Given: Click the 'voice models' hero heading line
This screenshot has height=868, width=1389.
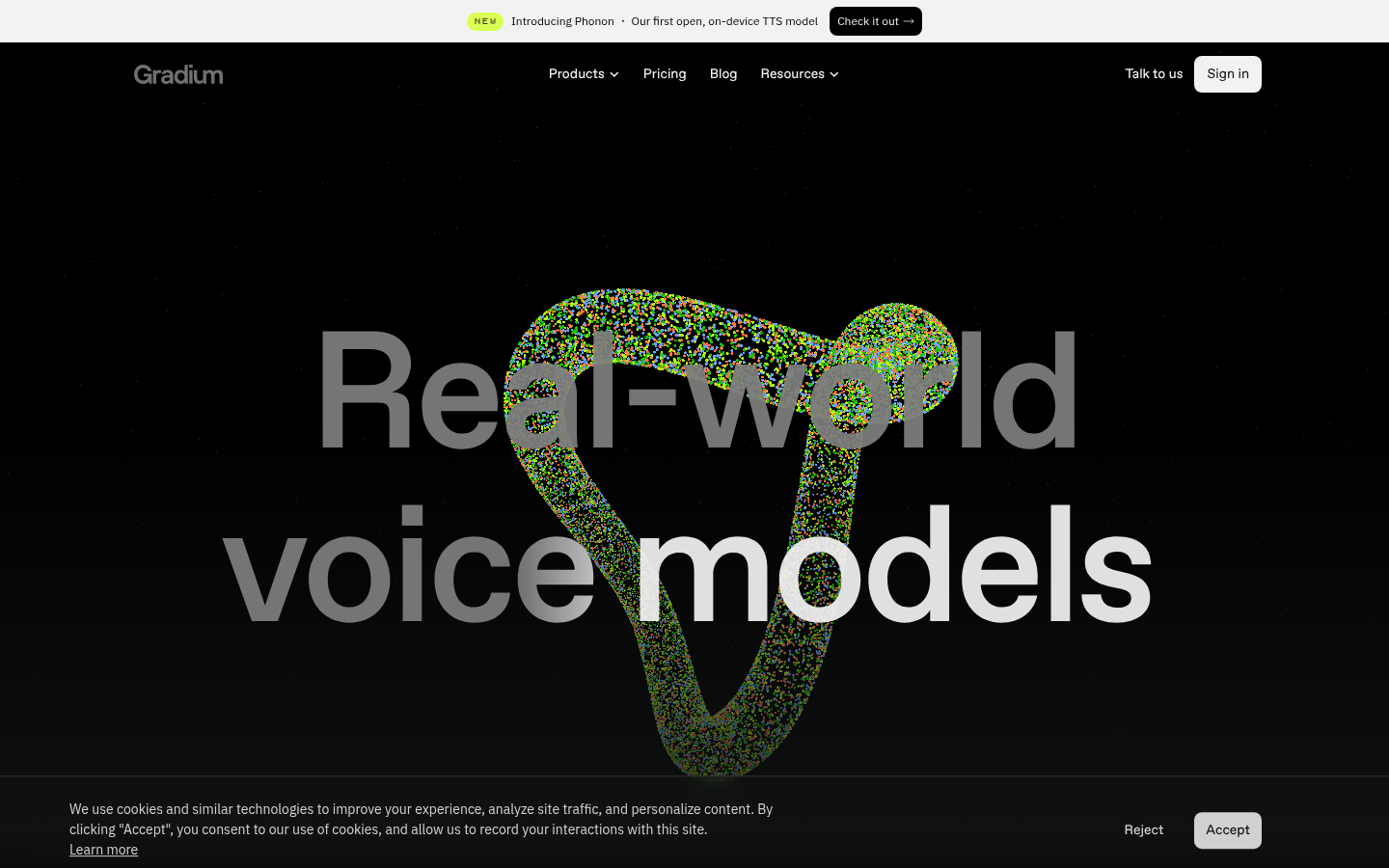Looking at the screenshot, I should point(687,564).
